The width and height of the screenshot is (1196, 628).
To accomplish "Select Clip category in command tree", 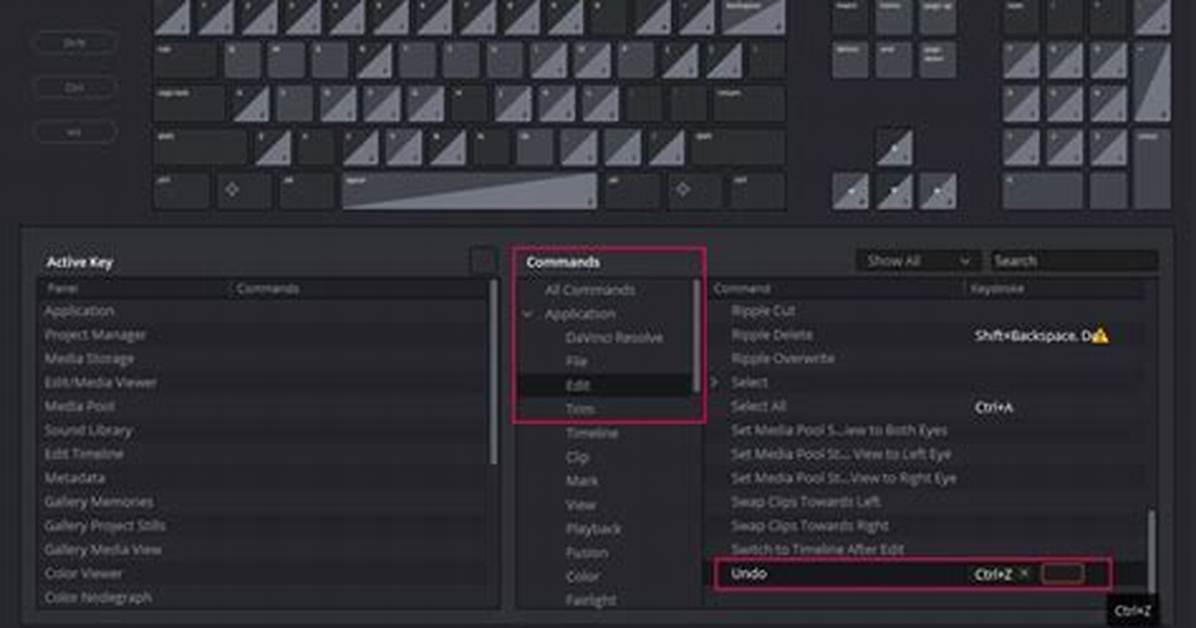I will pos(577,457).
